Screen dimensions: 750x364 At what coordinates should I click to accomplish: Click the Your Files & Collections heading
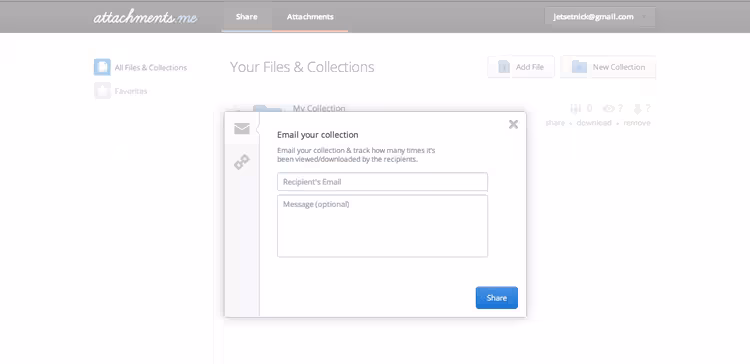tap(302, 67)
